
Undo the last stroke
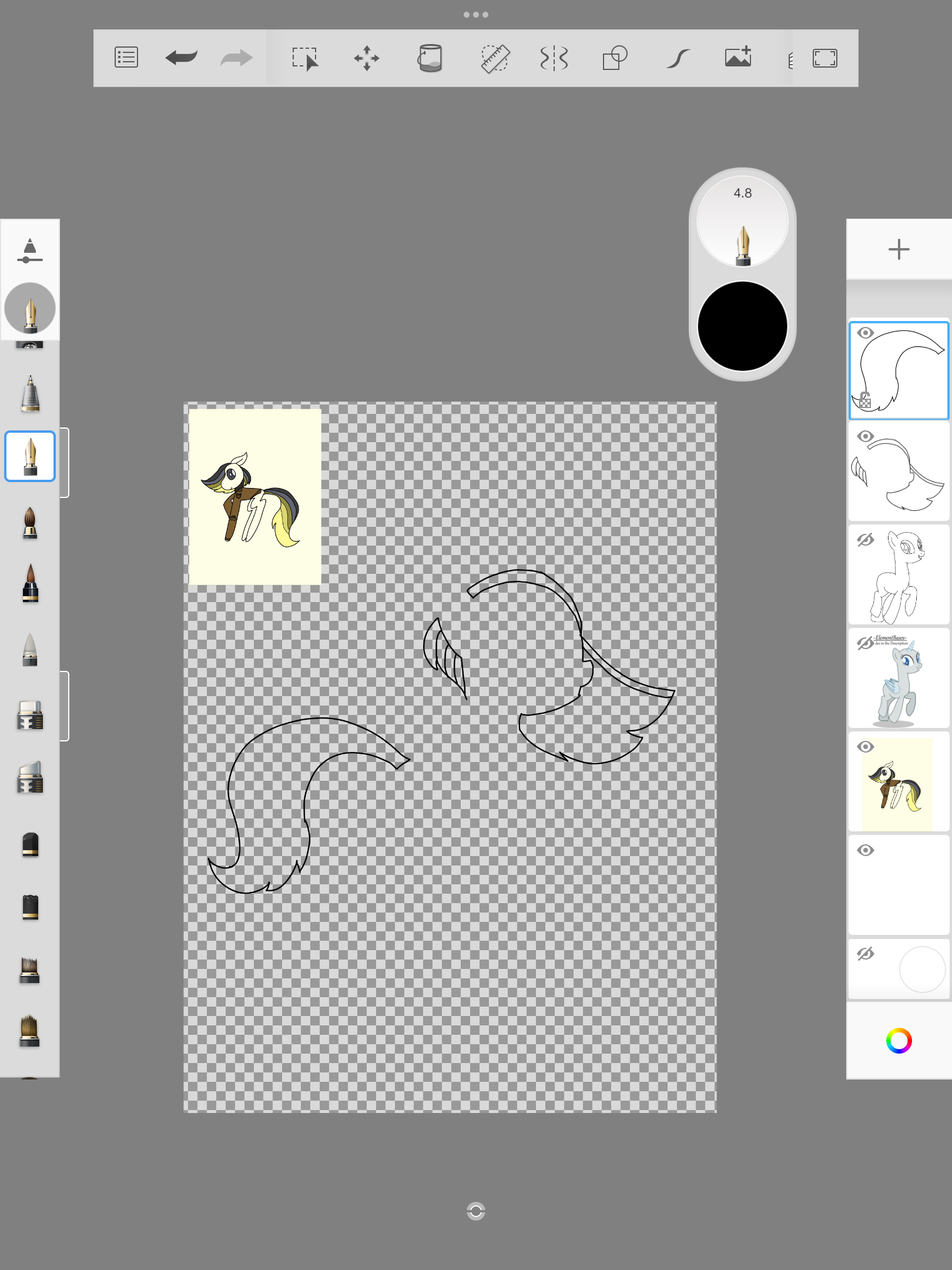point(182,58)
